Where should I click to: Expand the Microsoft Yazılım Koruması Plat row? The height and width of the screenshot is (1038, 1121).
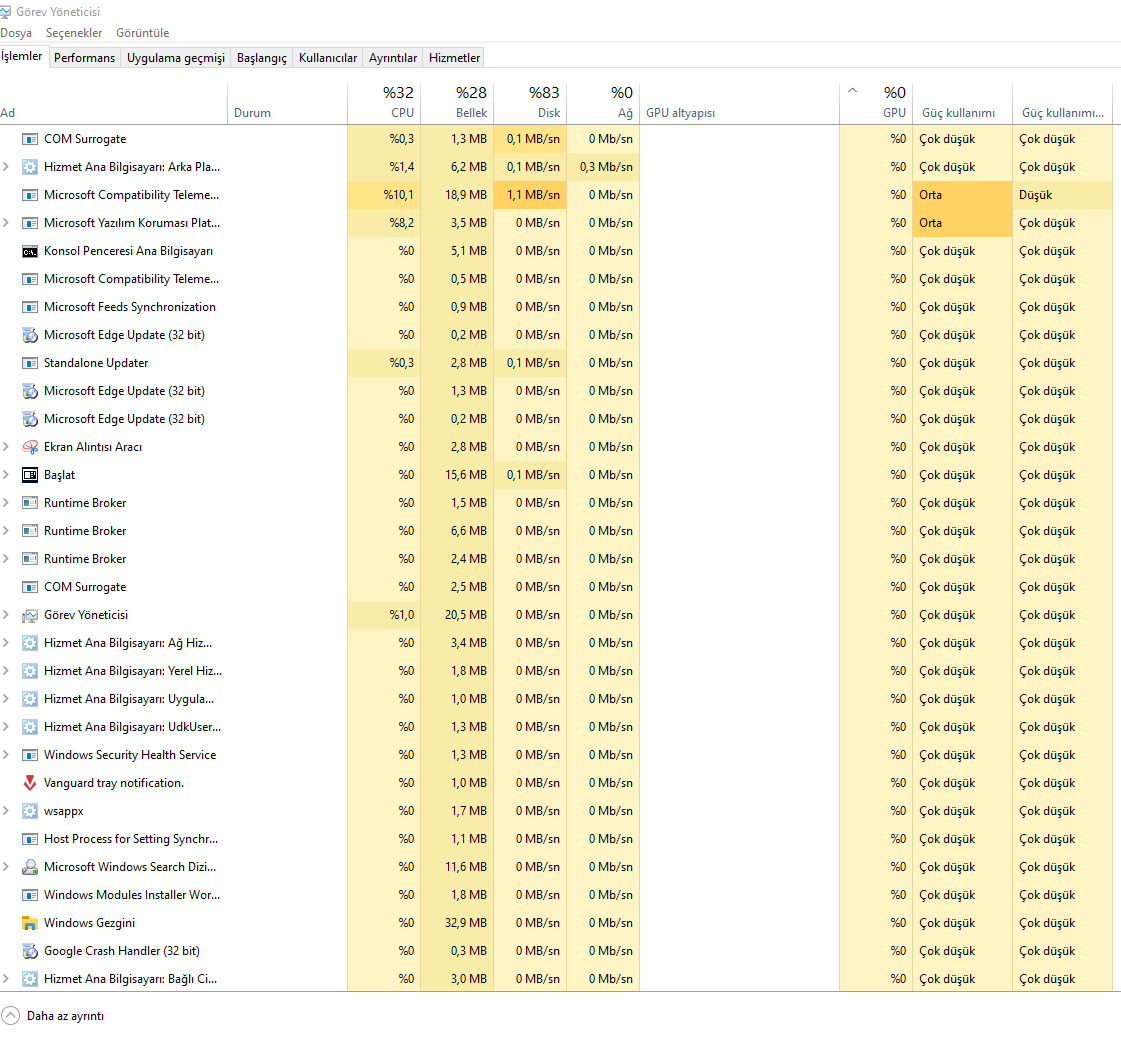[6, 223]
